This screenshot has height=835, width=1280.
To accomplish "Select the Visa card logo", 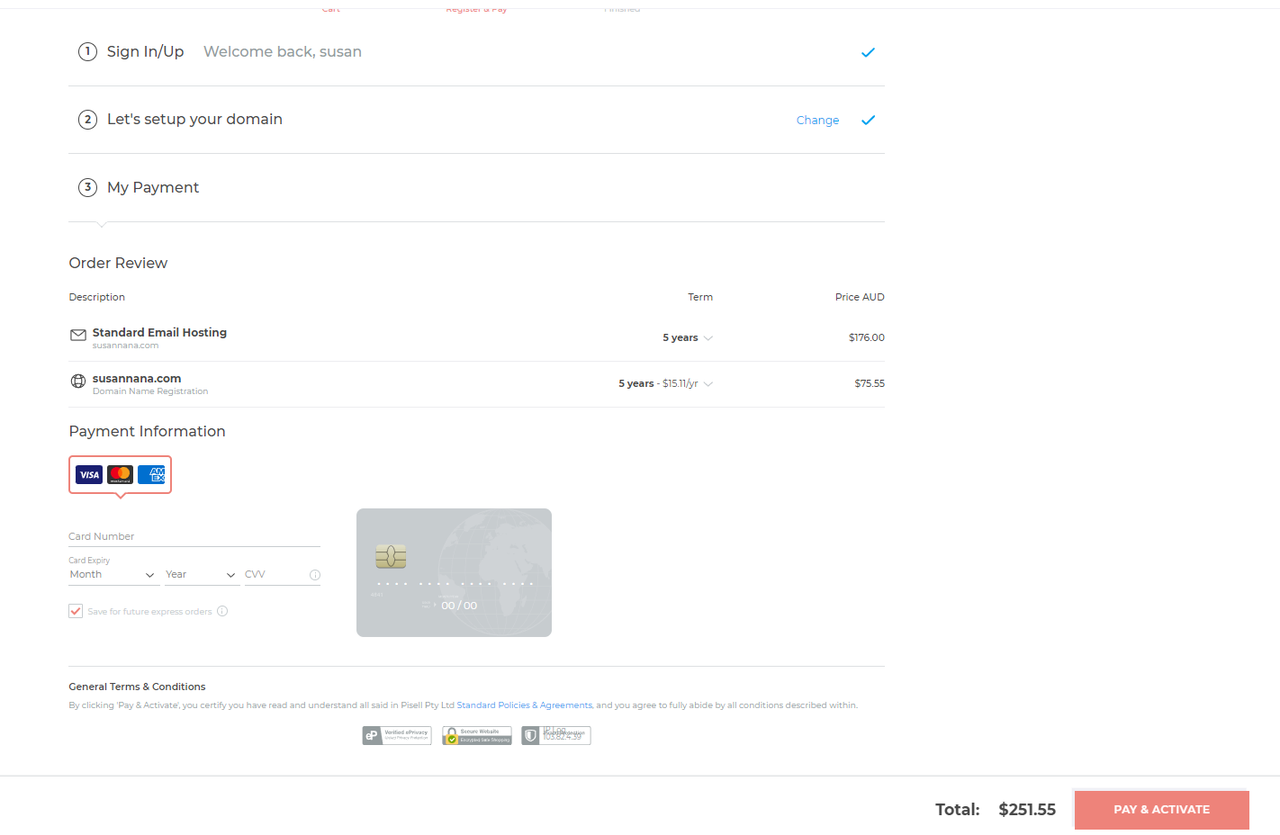I will coord(89,475).
